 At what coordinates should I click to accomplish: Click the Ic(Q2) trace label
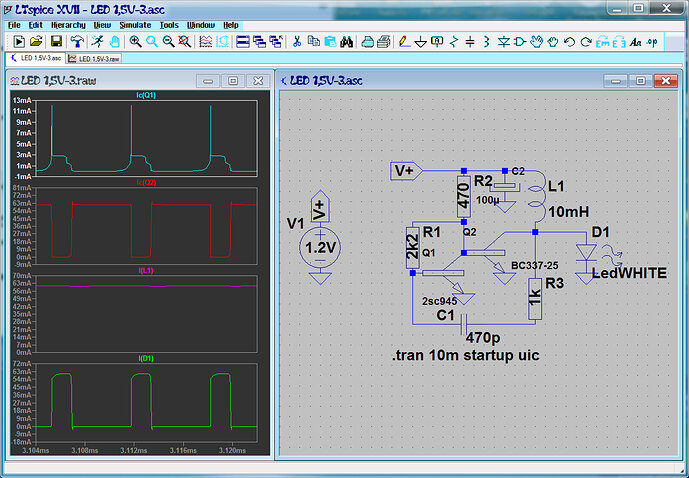point(146,182)
